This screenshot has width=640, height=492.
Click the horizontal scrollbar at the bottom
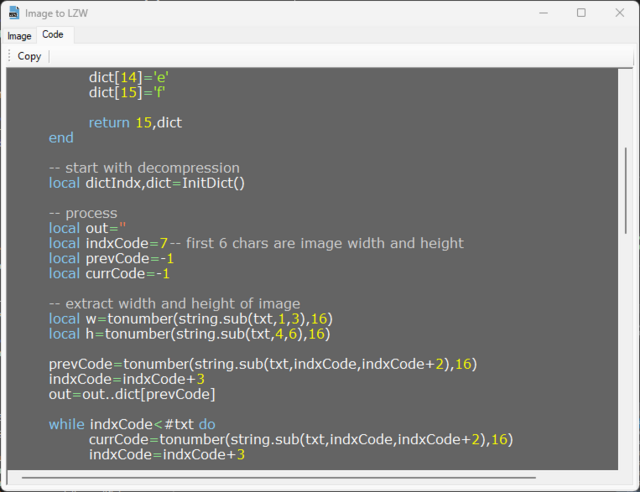pos(279,477)
